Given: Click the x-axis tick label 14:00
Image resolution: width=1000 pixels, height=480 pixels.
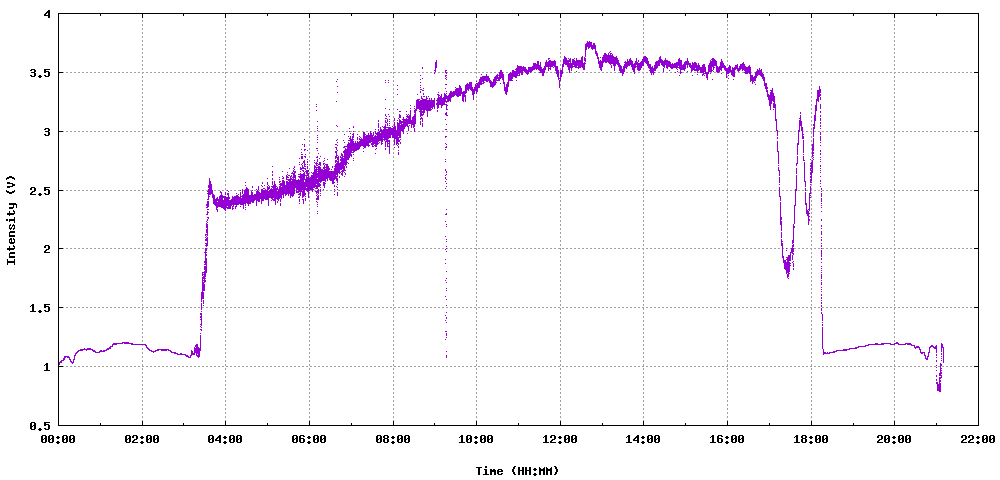Looking at the screenshot, I should 643,440.
